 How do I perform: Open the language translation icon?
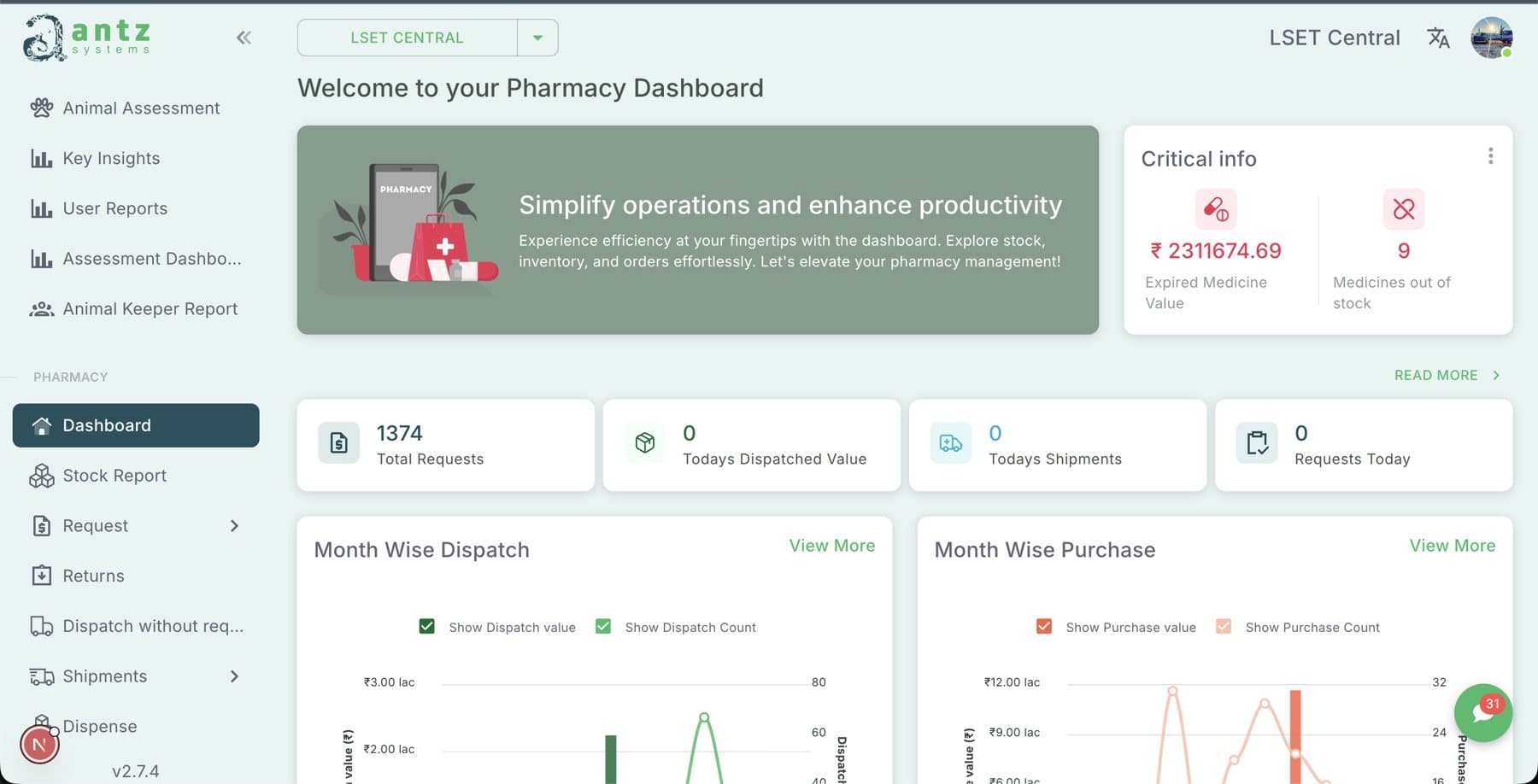point(1438,38)
